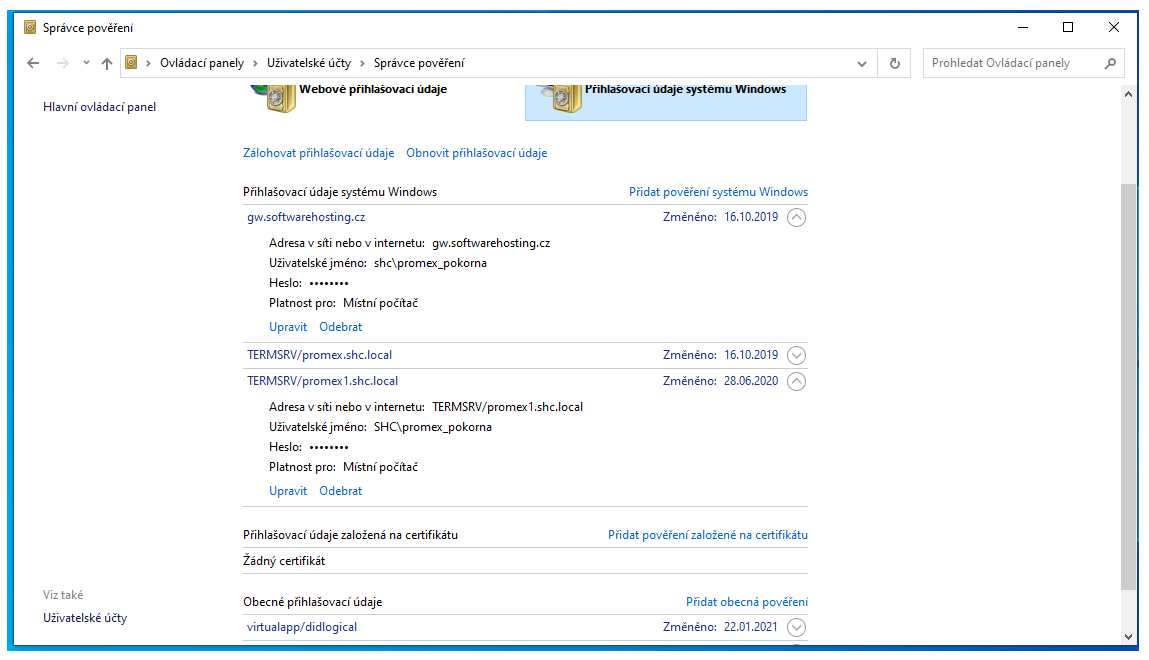
Task: Click Zálohovat přihlašovací údaje link
Action: (318, 153)
